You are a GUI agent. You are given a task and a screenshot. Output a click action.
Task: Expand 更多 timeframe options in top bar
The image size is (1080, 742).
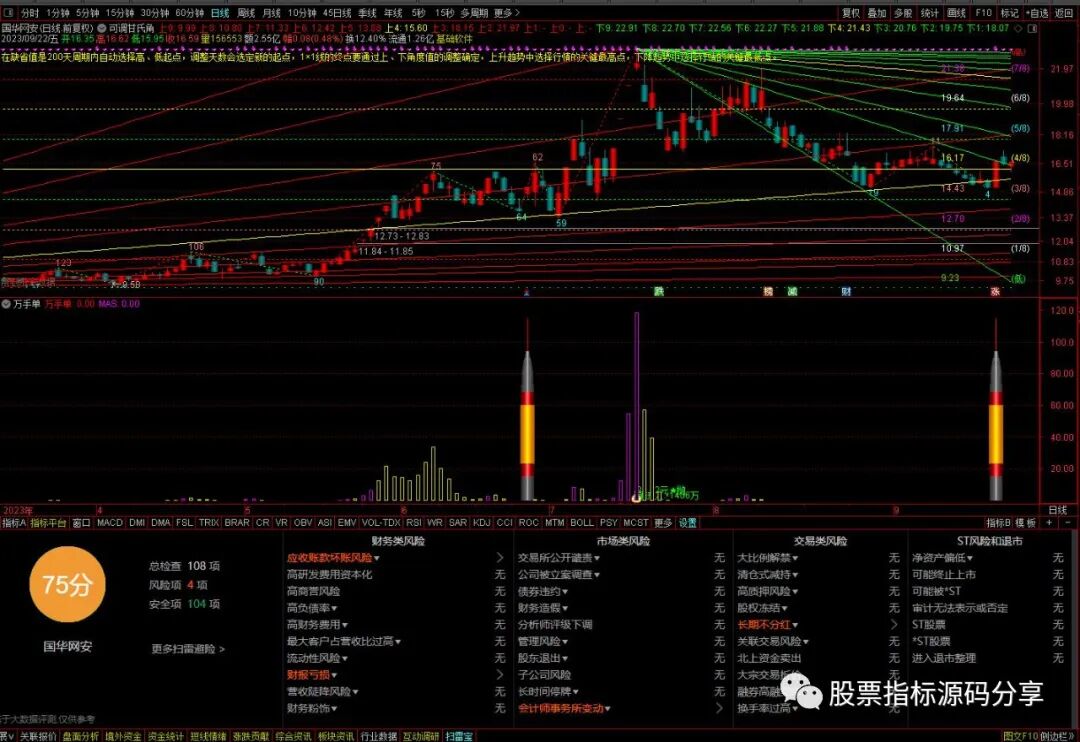coord(507,13)
